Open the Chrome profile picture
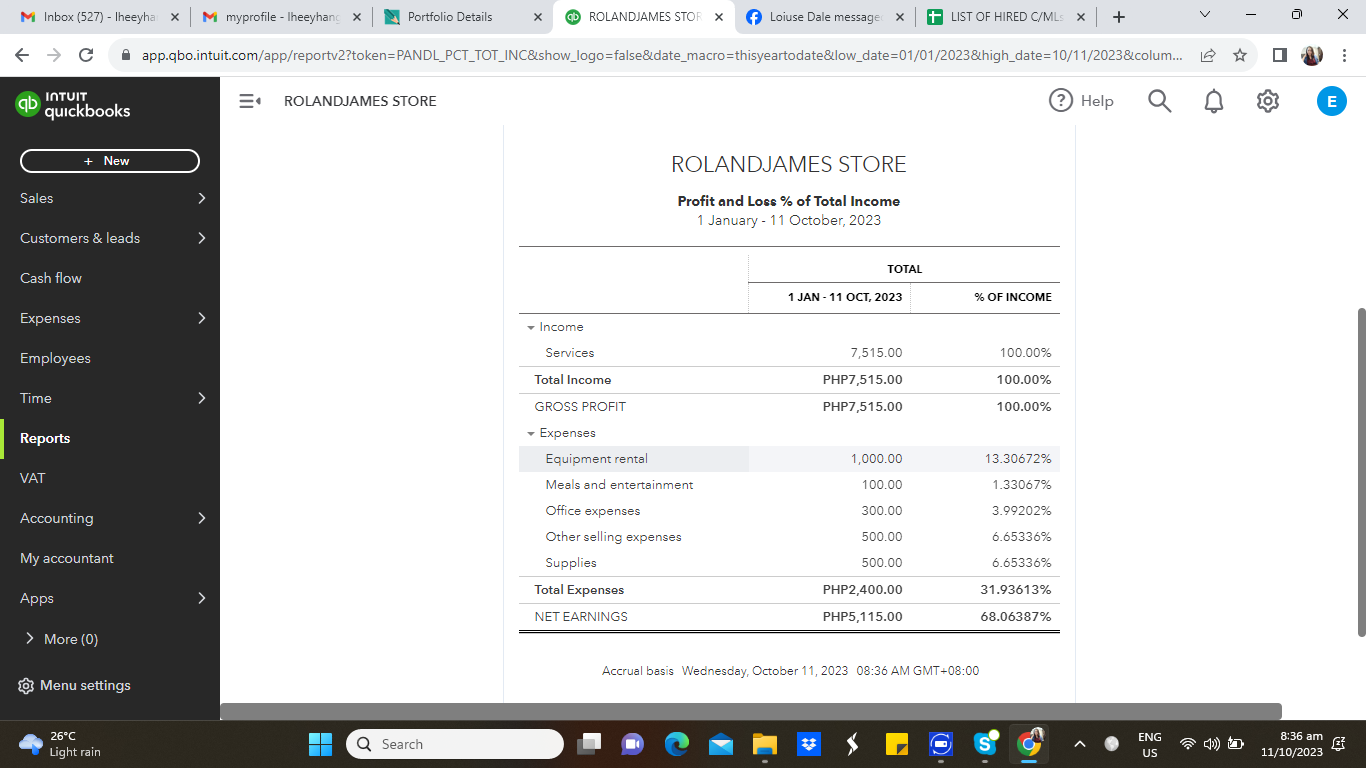Viewport: 1366px width, 768px height. pyautogui.click(x=1312, y=55)
